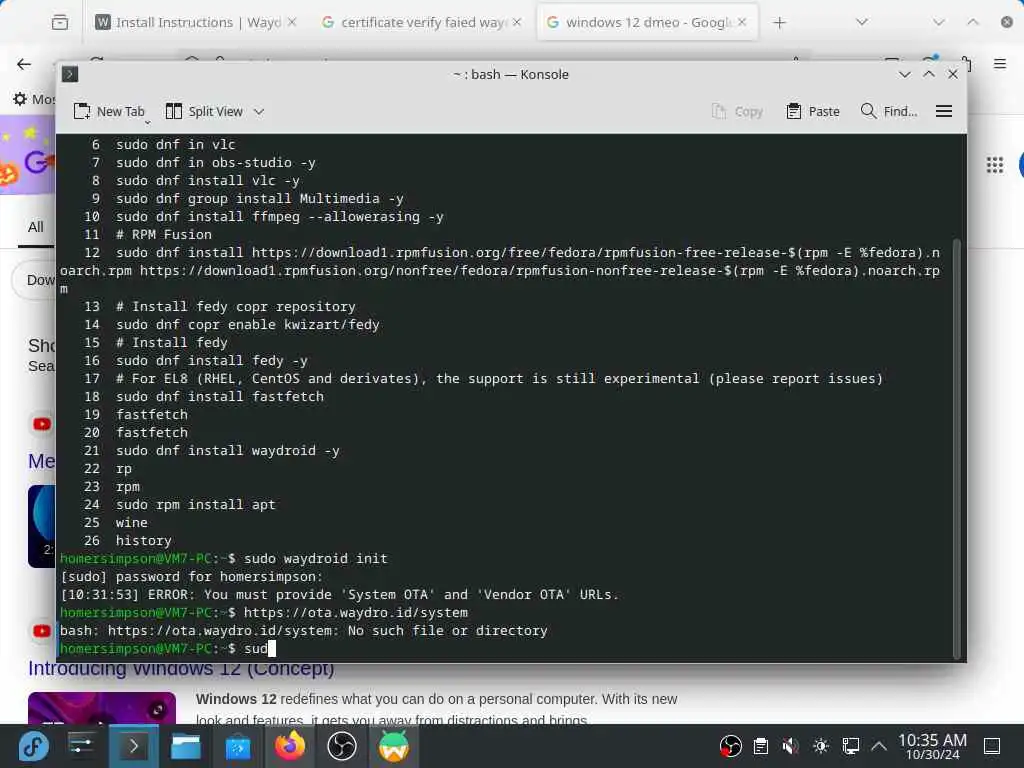Click the Konsole terminal icon in title bar
Screen dimensions: 1024x768
(x=70, y=74)
